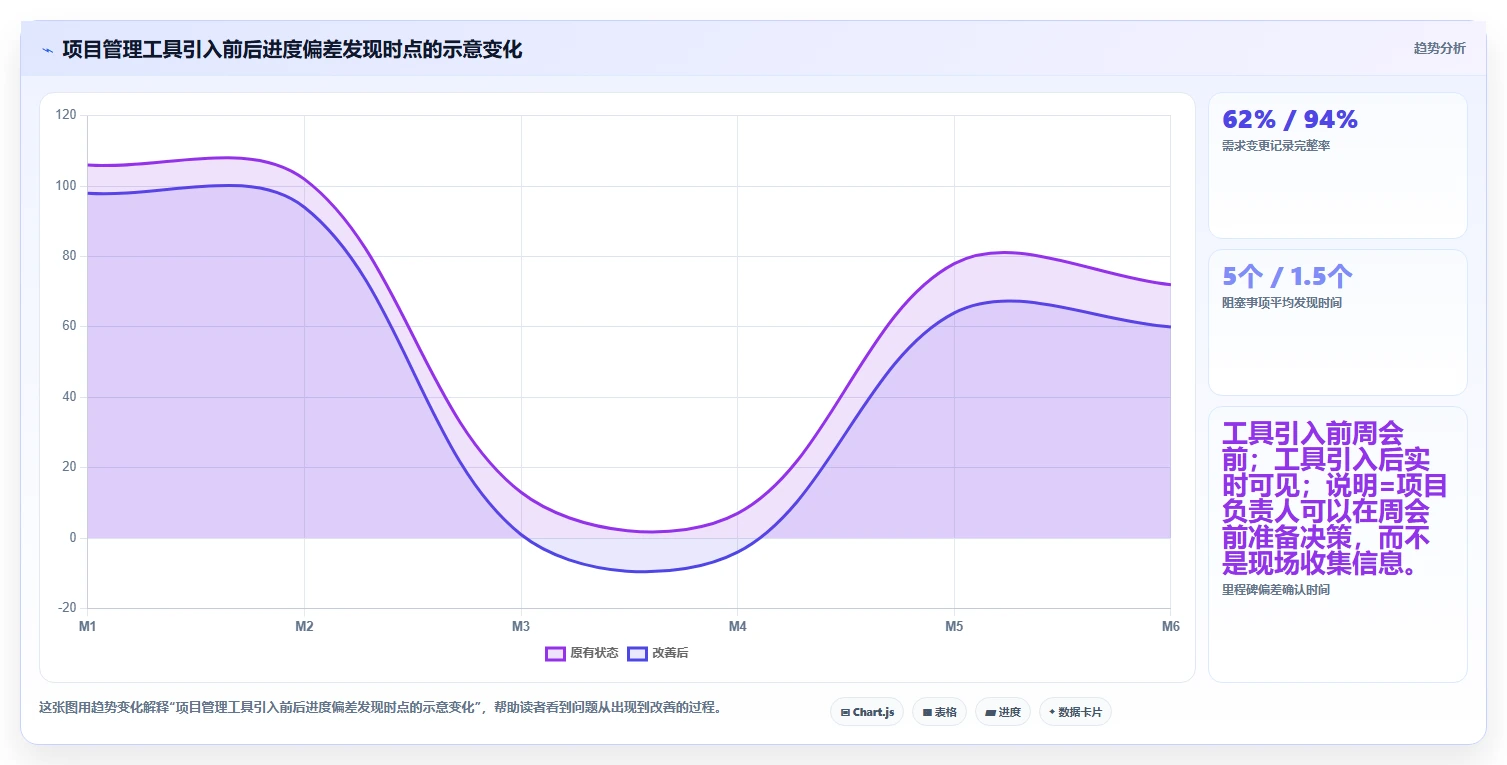Click the 100 y-axis value
1507x765 pixels.
[66, 186]
